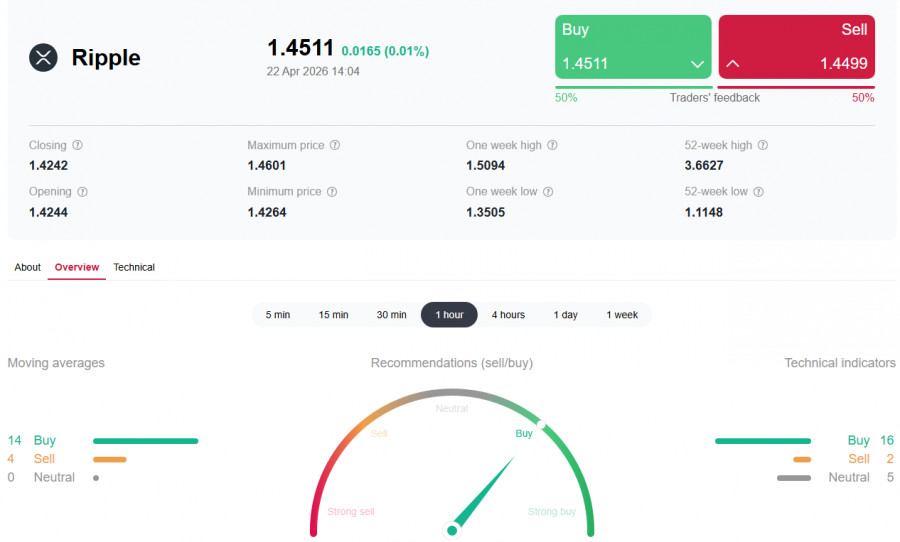Click the Moving averages green Buy bar
Viewport: 900px width, 542px height.
click(146, 441)
